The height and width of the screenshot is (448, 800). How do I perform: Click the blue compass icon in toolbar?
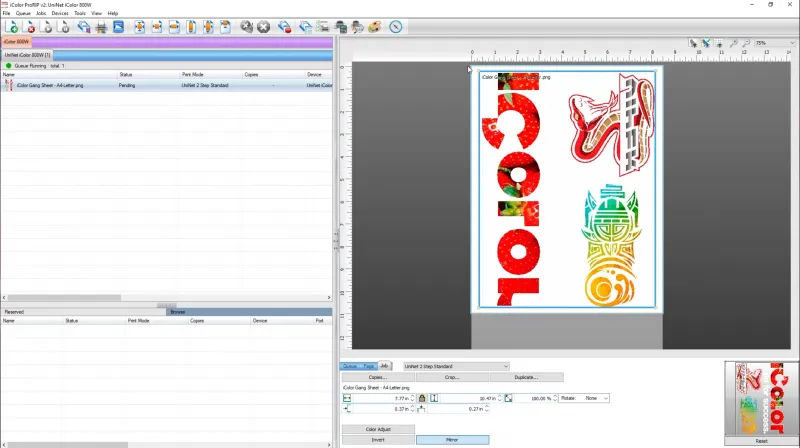396,27
